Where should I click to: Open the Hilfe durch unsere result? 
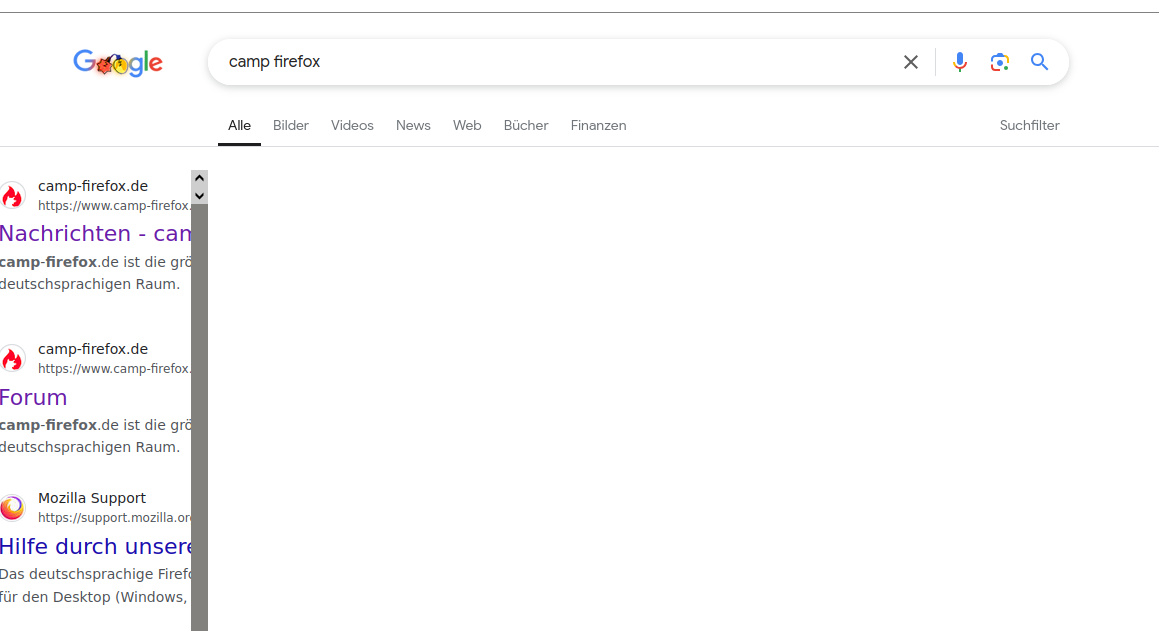click(x=95, y=547)
